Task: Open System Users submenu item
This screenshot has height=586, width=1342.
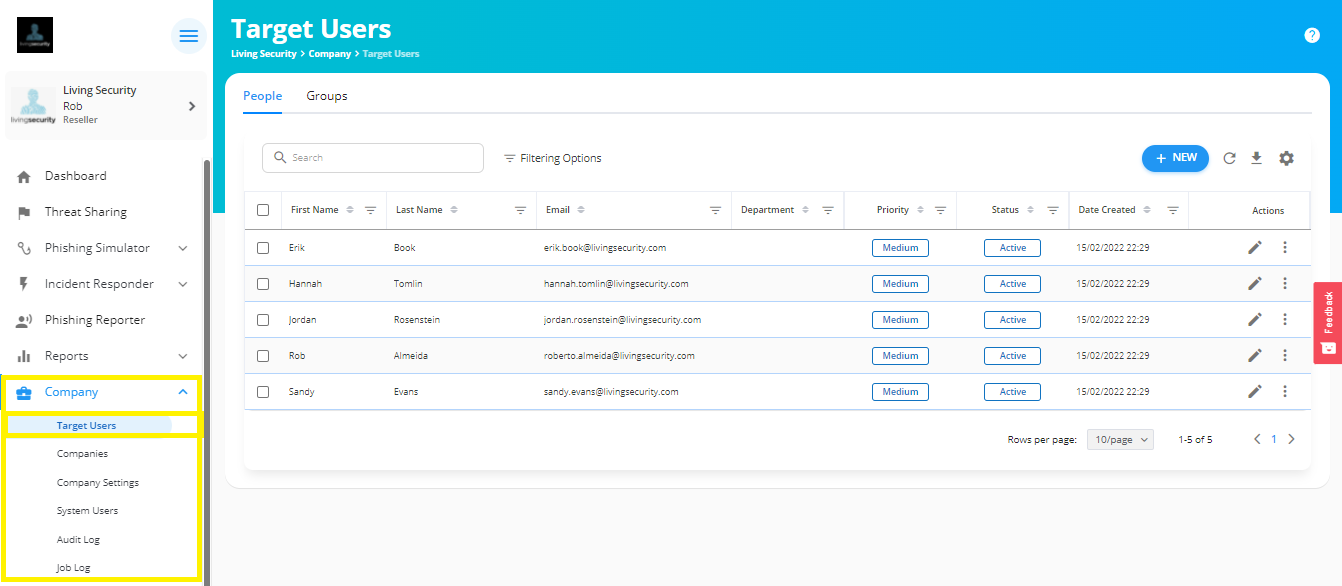Action: pos(87,511)
